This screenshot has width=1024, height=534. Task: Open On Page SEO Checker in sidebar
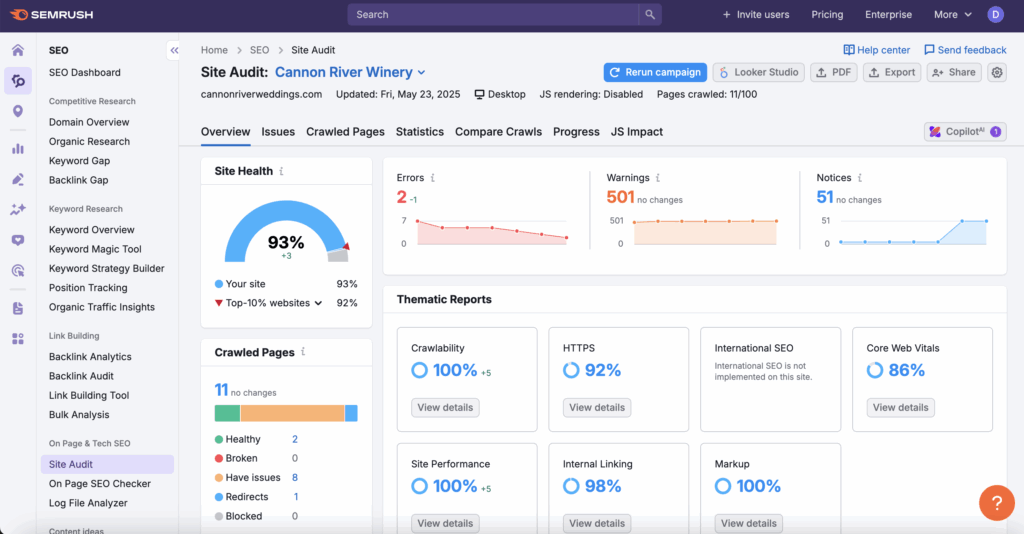click(100, 484)
